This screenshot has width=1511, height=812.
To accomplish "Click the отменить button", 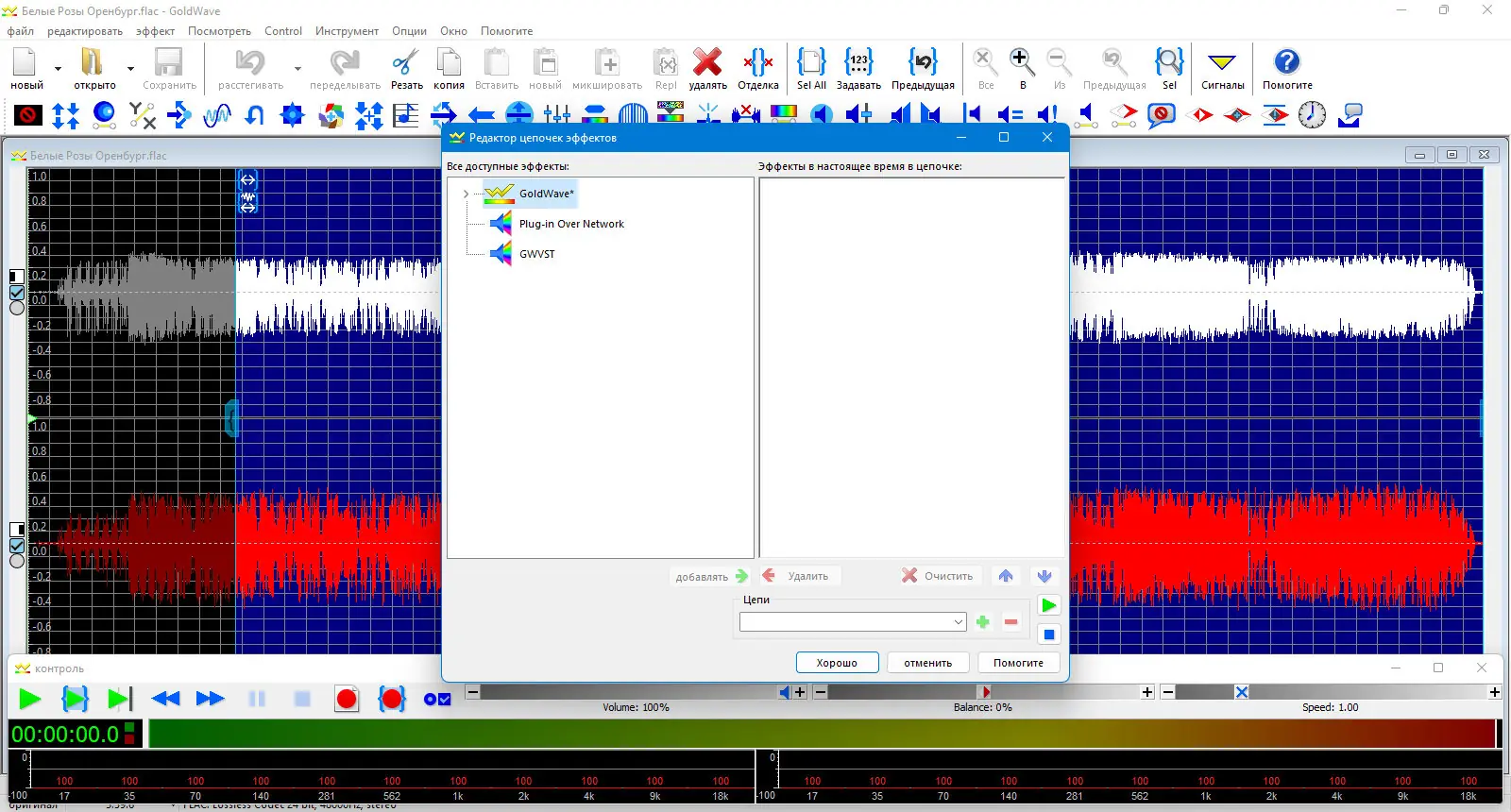I will pos(927,663).
